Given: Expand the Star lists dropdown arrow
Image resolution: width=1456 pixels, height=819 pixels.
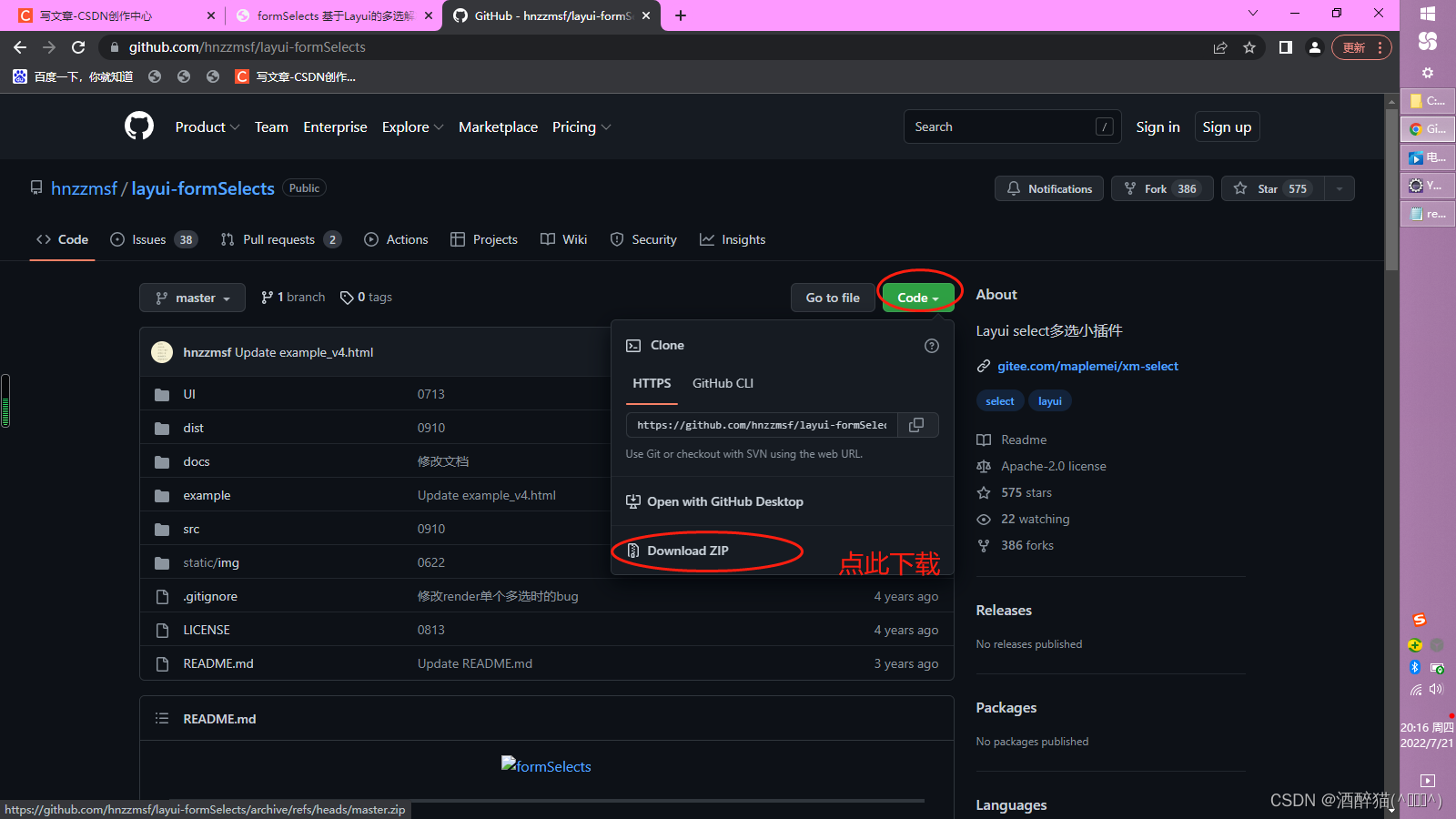Looking at the screenshot, I should tap(1339, 188).
